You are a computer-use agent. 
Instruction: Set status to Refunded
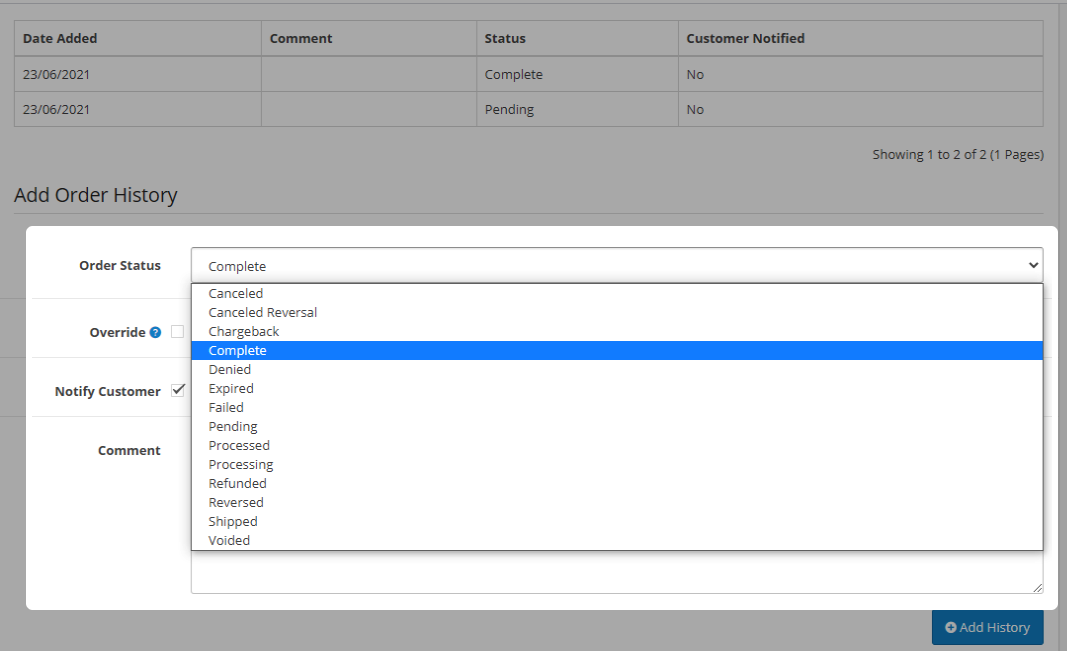tap(238, 484)
